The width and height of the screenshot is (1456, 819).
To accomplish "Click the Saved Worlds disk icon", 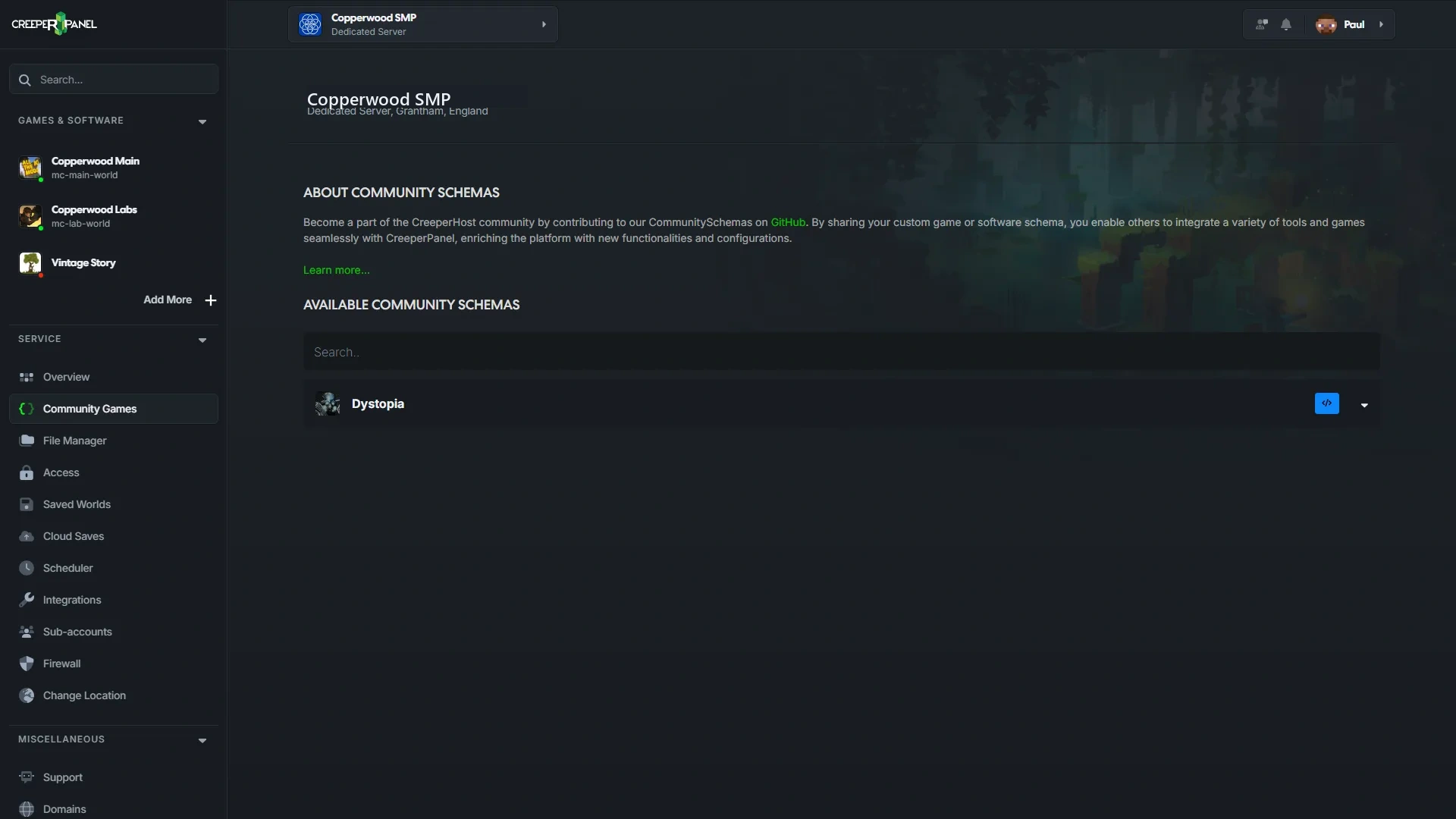I will click(27, 504).
